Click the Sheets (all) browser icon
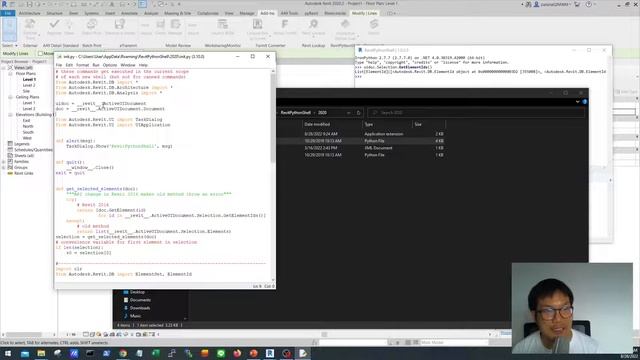Screen dimensions: 640x360 (x=10, y=156)
